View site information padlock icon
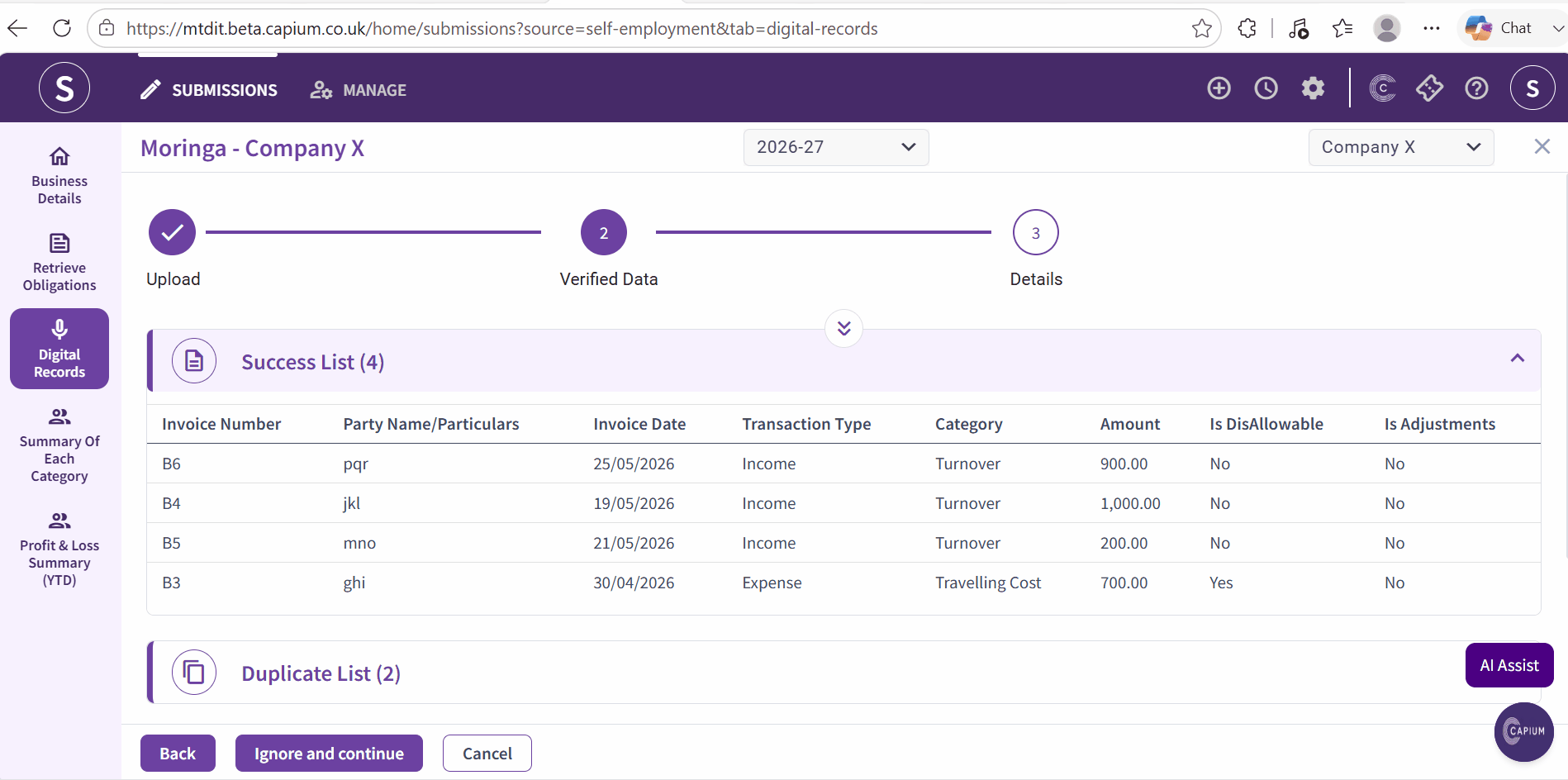1568x780 pixels. click(107, 28)
